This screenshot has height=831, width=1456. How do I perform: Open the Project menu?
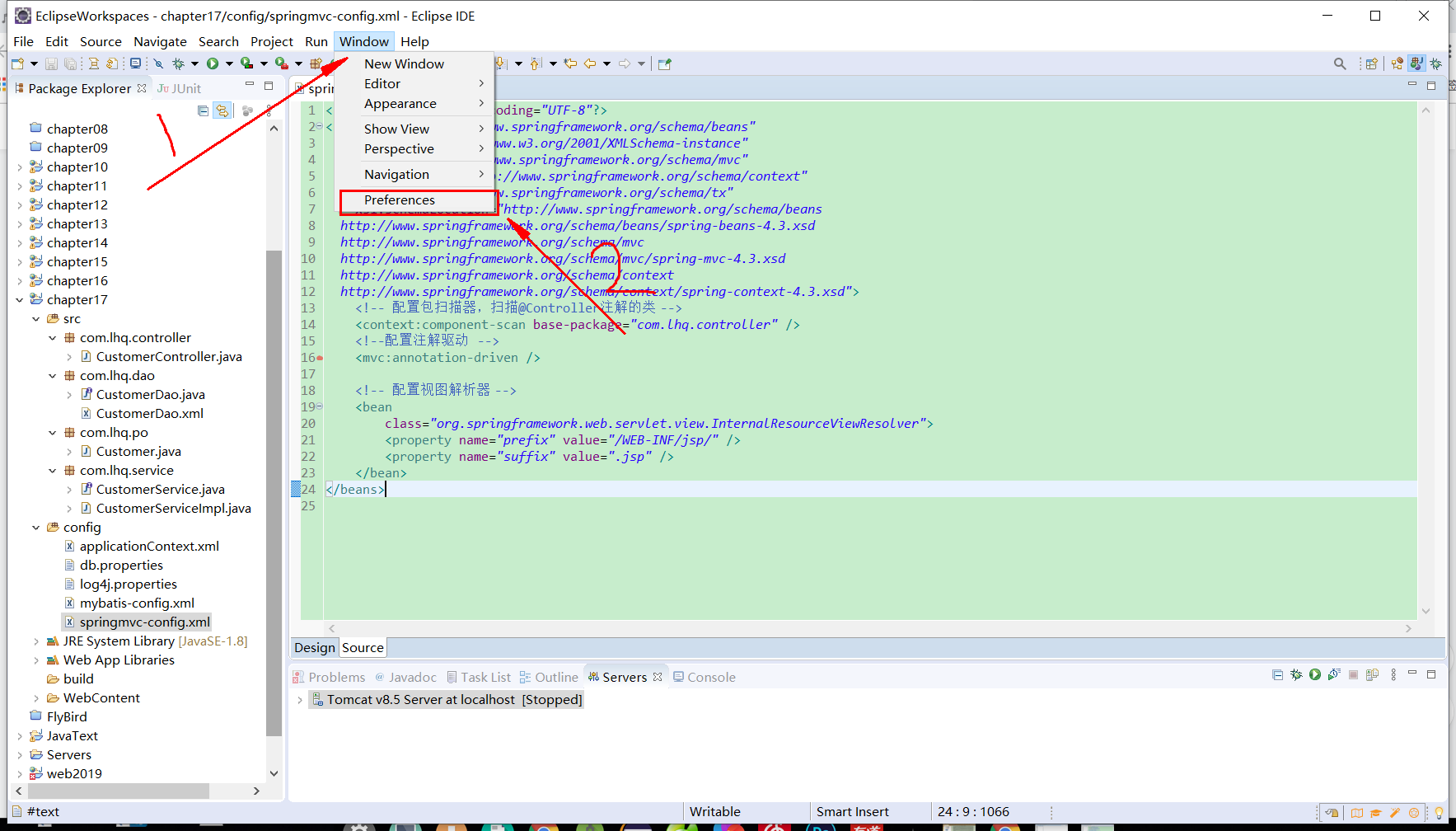click(x=272, y=41)
